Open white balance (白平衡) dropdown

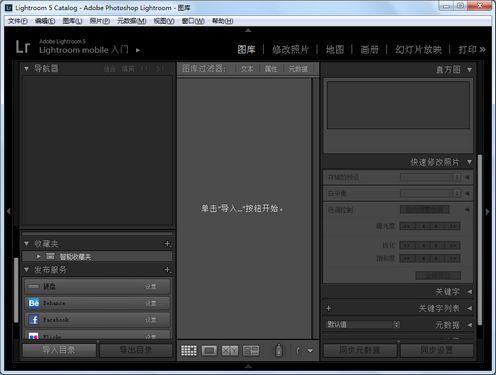point(431,193)
